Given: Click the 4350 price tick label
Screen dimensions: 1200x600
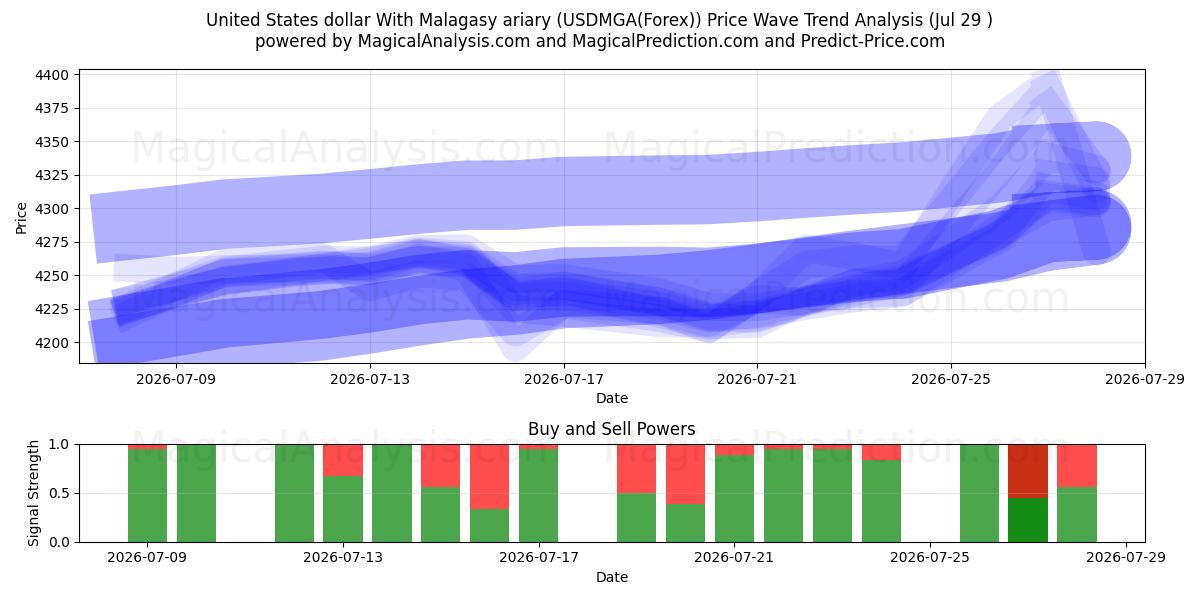Looking at the screenshot, I should [x=52, y=142].
